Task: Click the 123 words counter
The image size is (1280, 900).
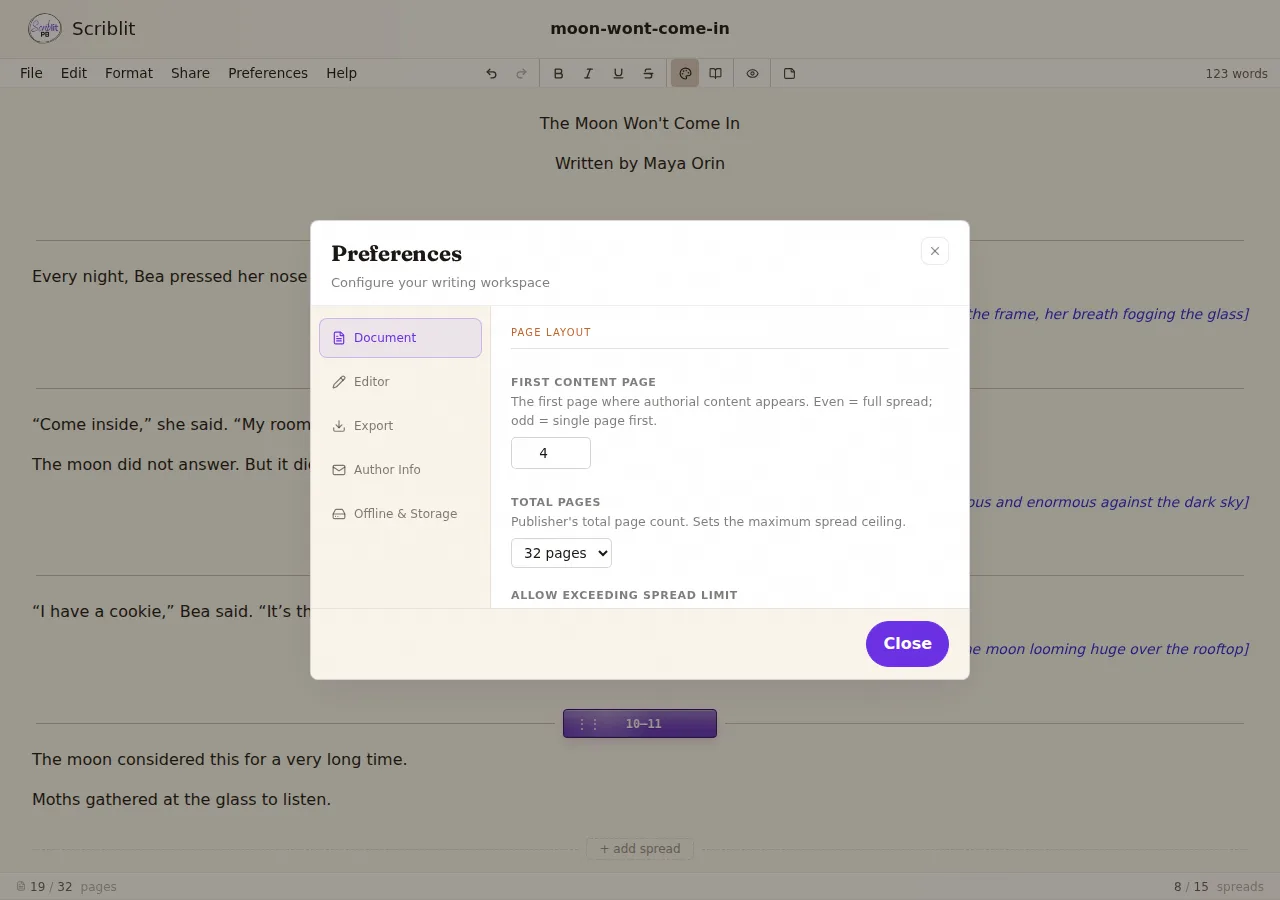Action: tap(1236, 74)
